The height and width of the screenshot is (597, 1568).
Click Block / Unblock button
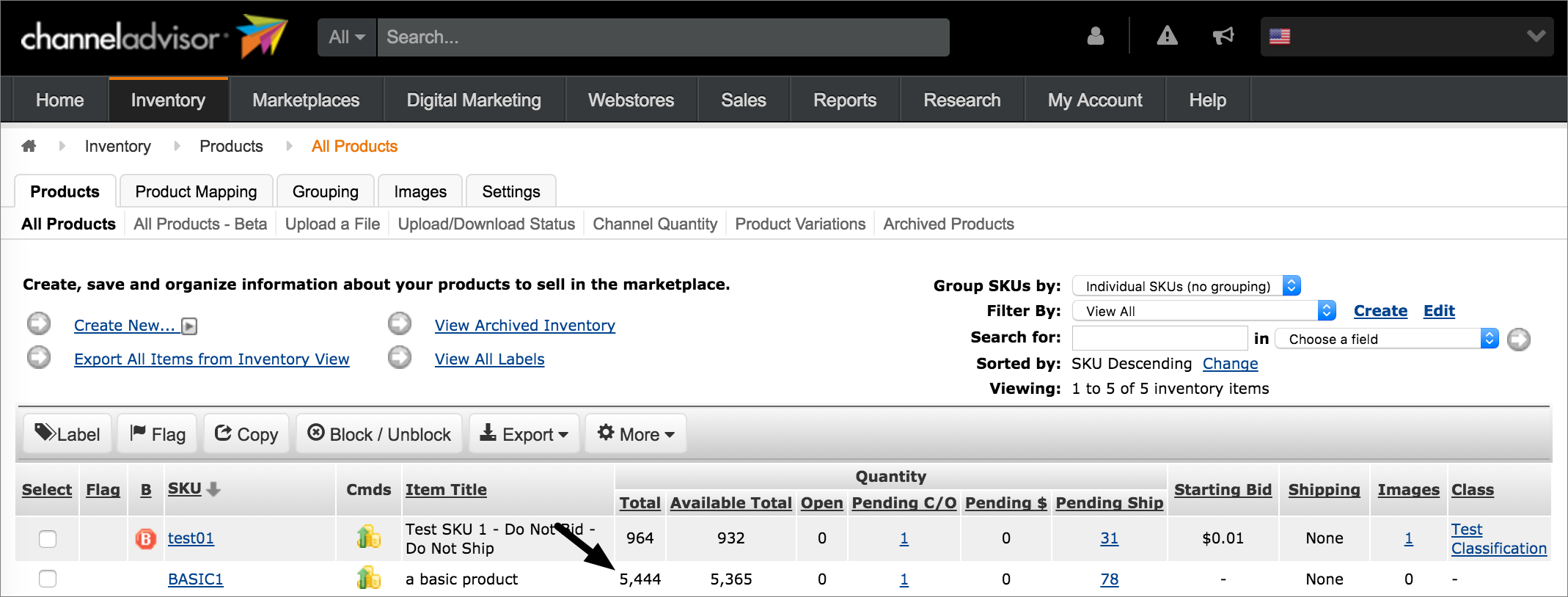click(x=379, y=434)
